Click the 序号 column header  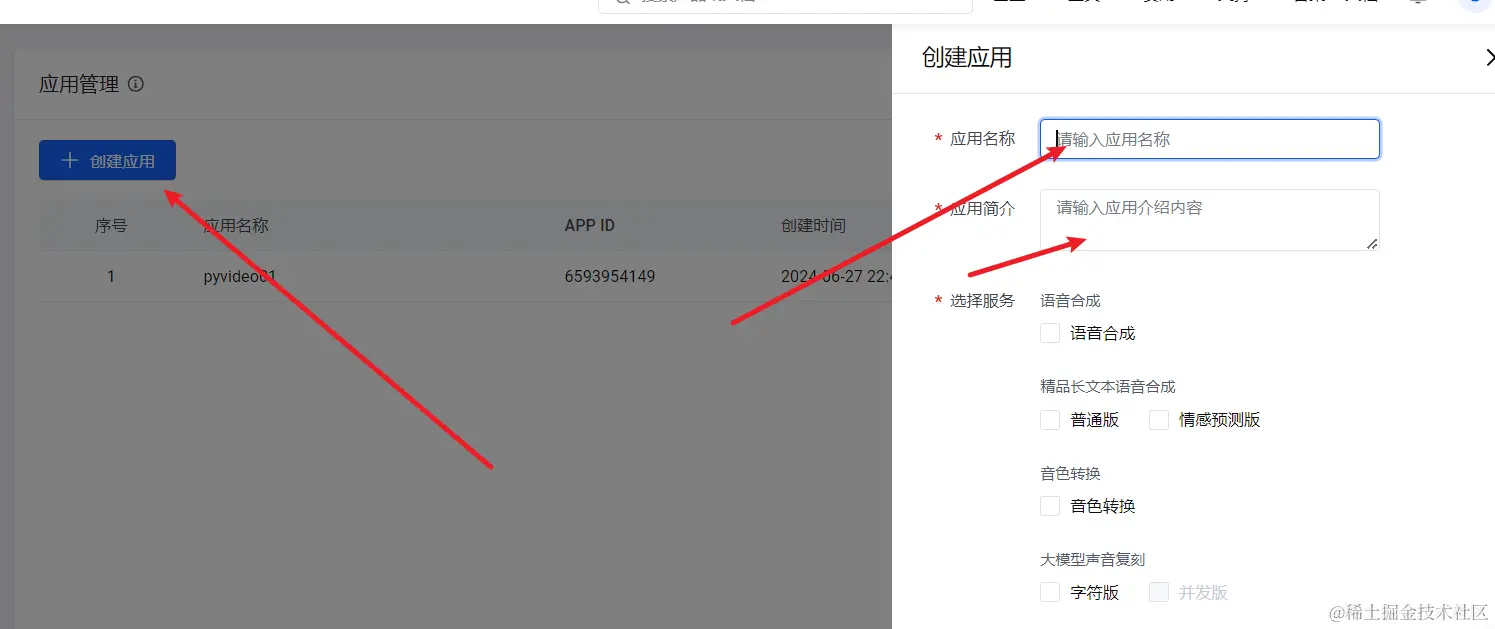click(111, 225)
